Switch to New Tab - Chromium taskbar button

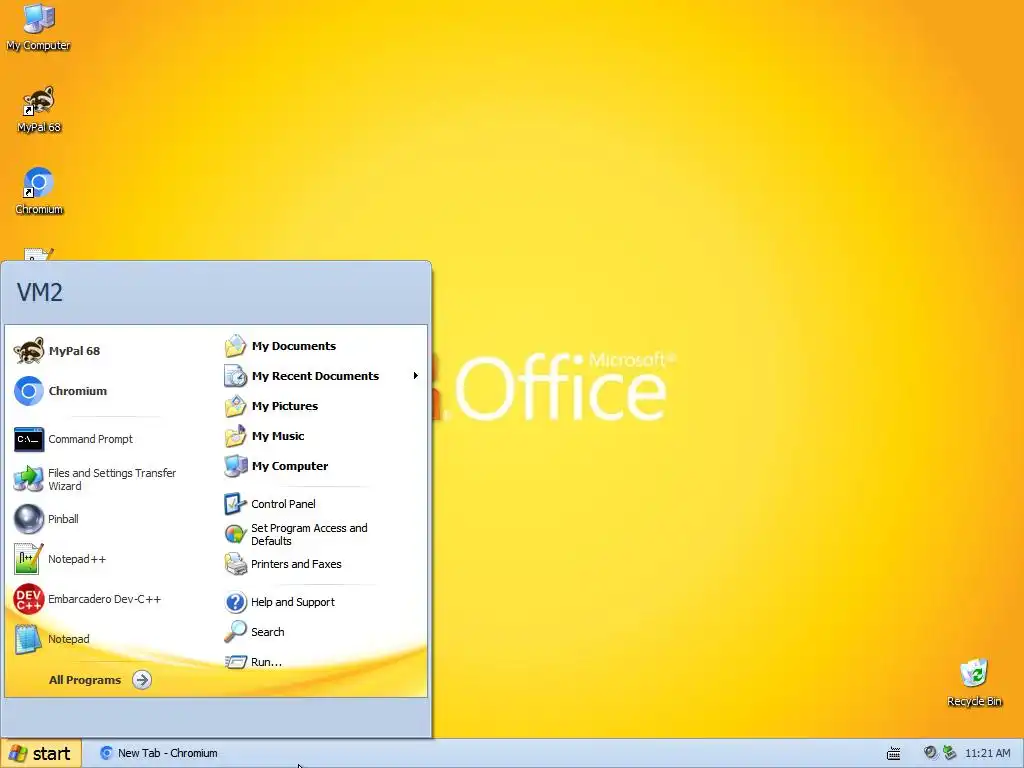[159, 753]
